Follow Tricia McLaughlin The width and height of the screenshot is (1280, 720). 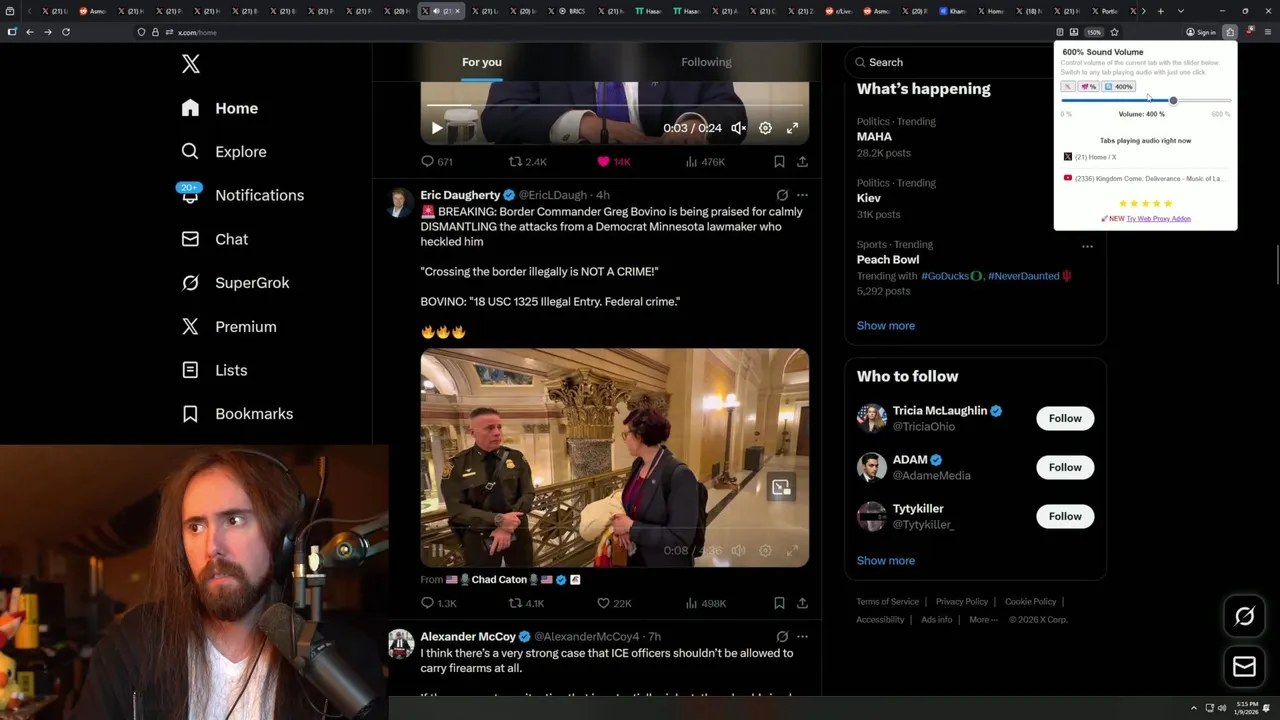tap(1065, 418)
